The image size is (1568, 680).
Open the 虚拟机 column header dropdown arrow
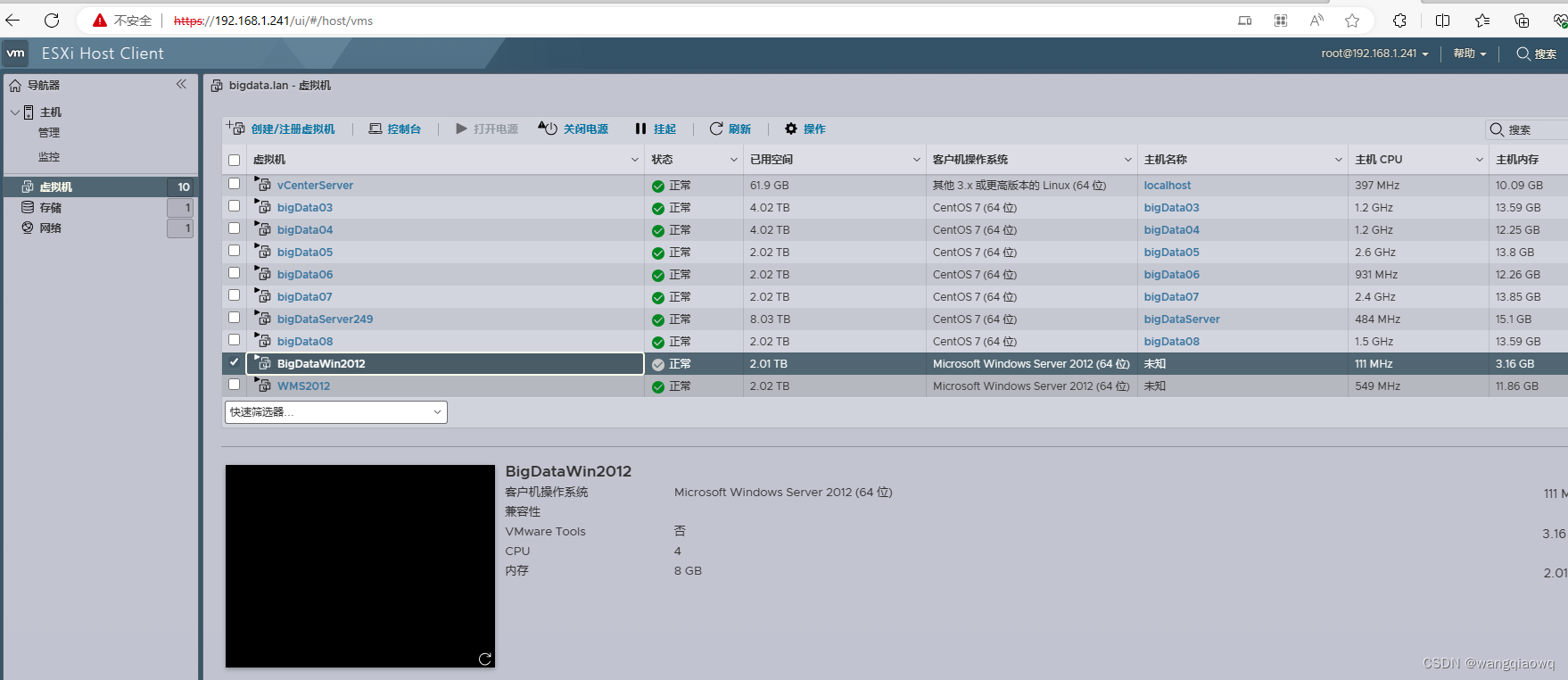click(x=635, y=160)
